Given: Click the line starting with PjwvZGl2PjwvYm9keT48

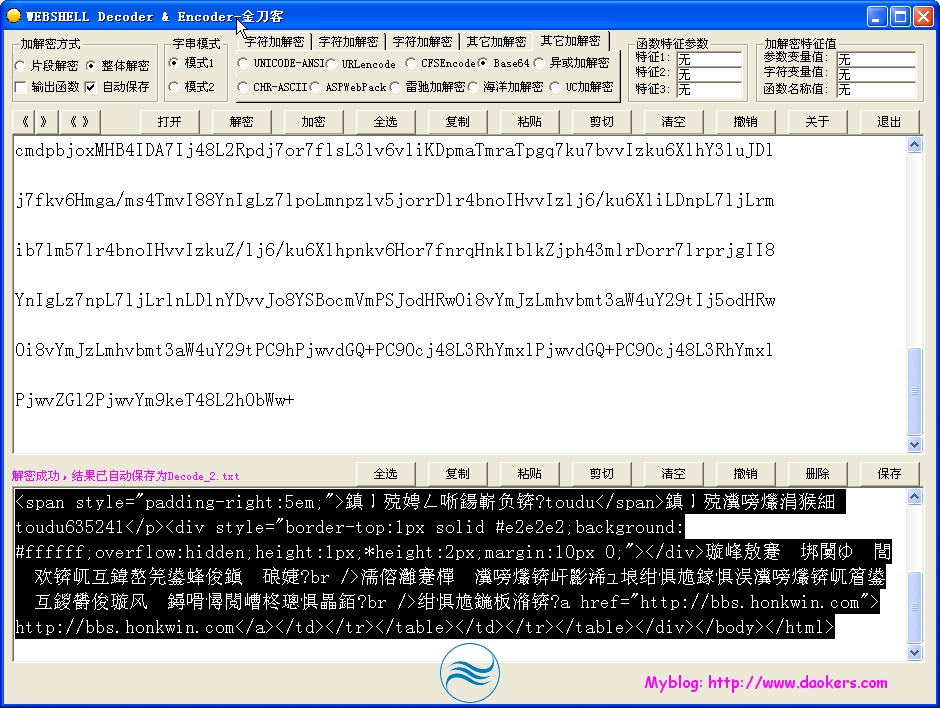Looking at the screenshot, I should [155, 400].
